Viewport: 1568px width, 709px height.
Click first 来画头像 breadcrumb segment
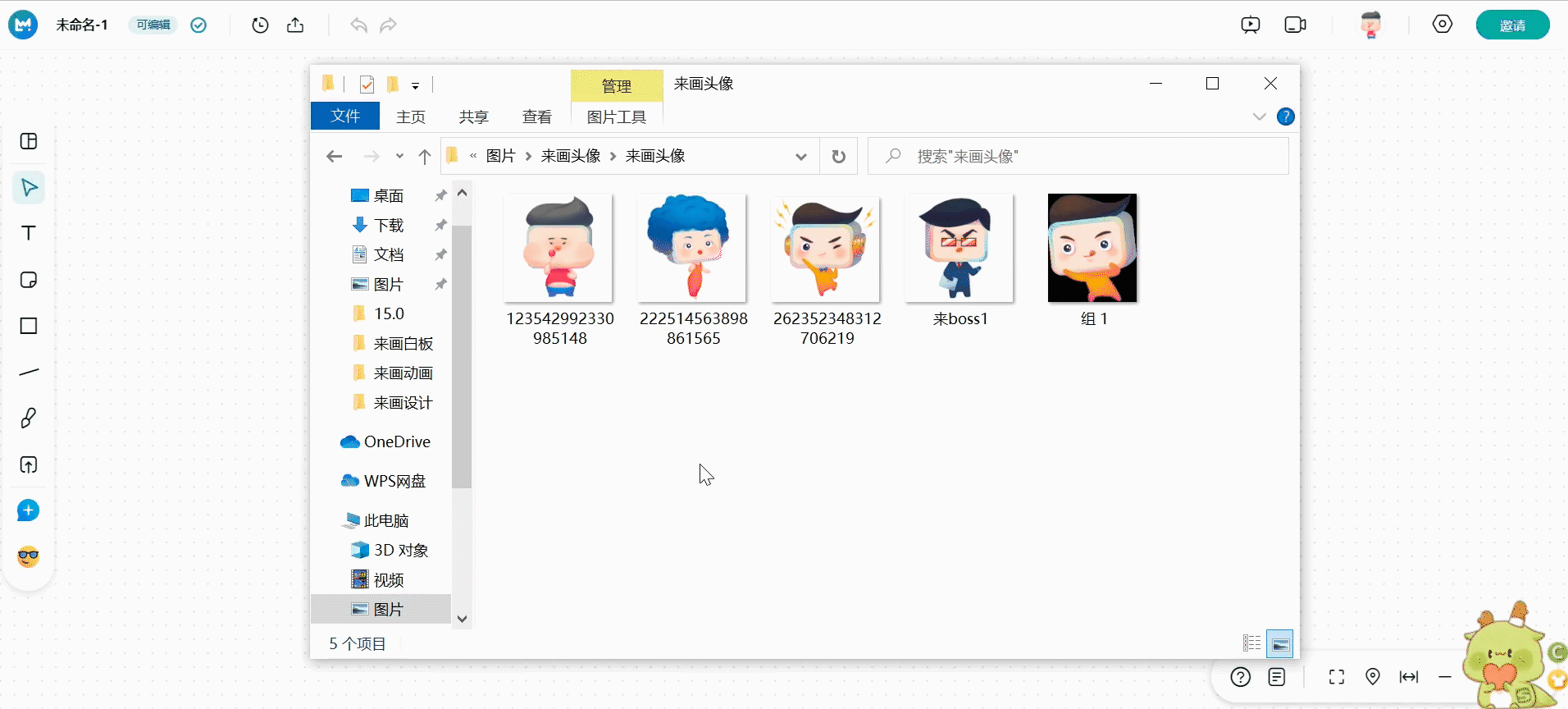[571, 156]
